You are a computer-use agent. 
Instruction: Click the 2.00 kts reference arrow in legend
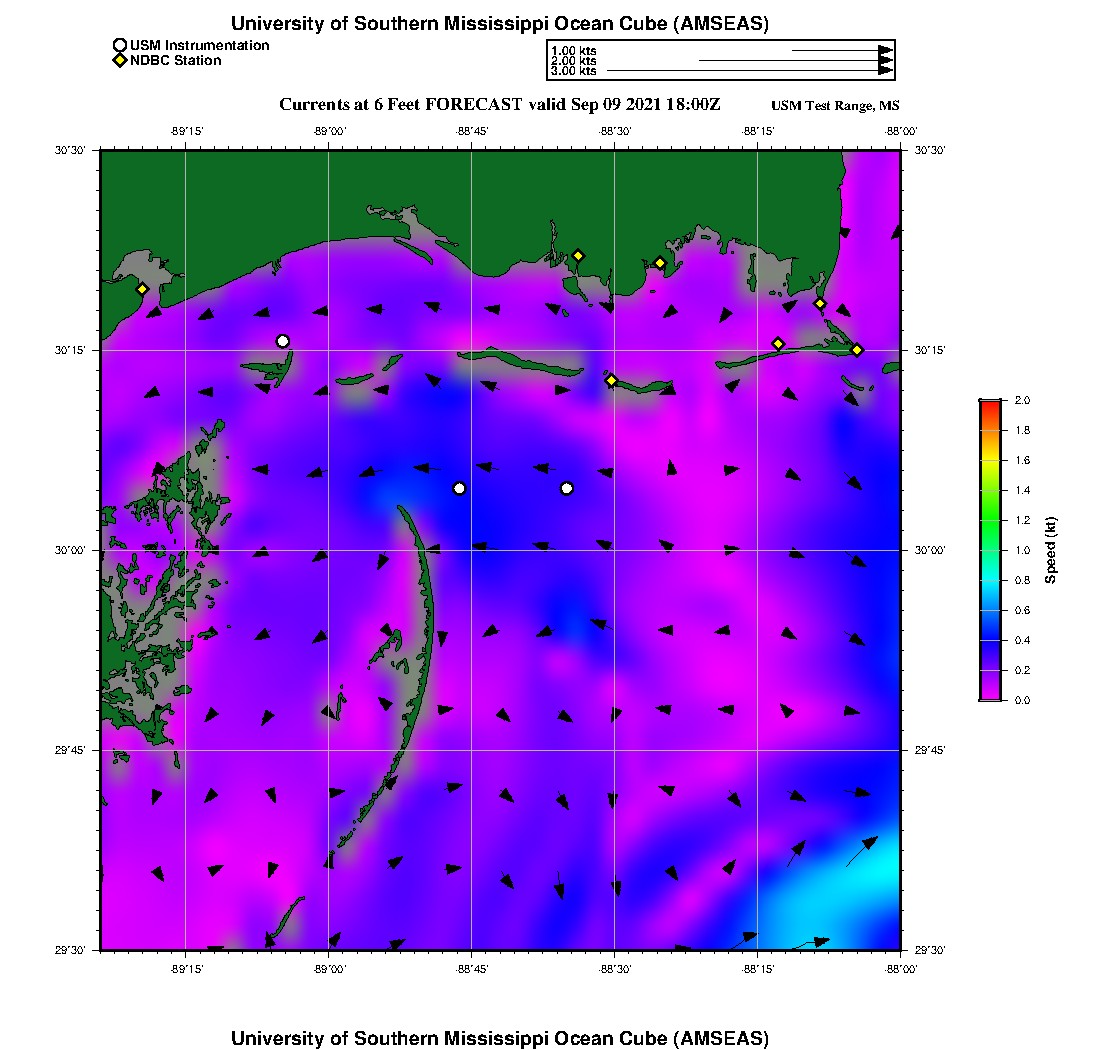tap(795, 61)
